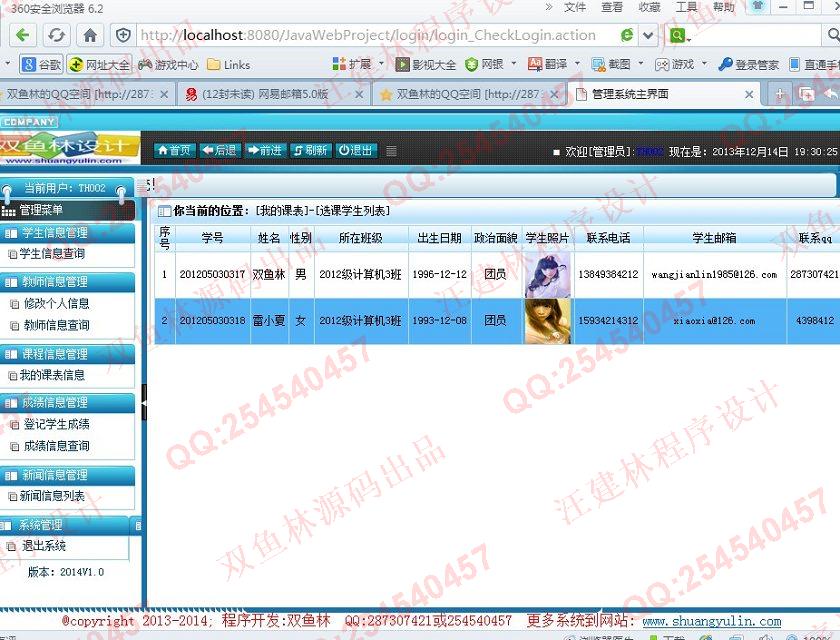Collapse the 学生信息管理 menu section
Viewport: 840px width, 640px height.
pos(68,233)
